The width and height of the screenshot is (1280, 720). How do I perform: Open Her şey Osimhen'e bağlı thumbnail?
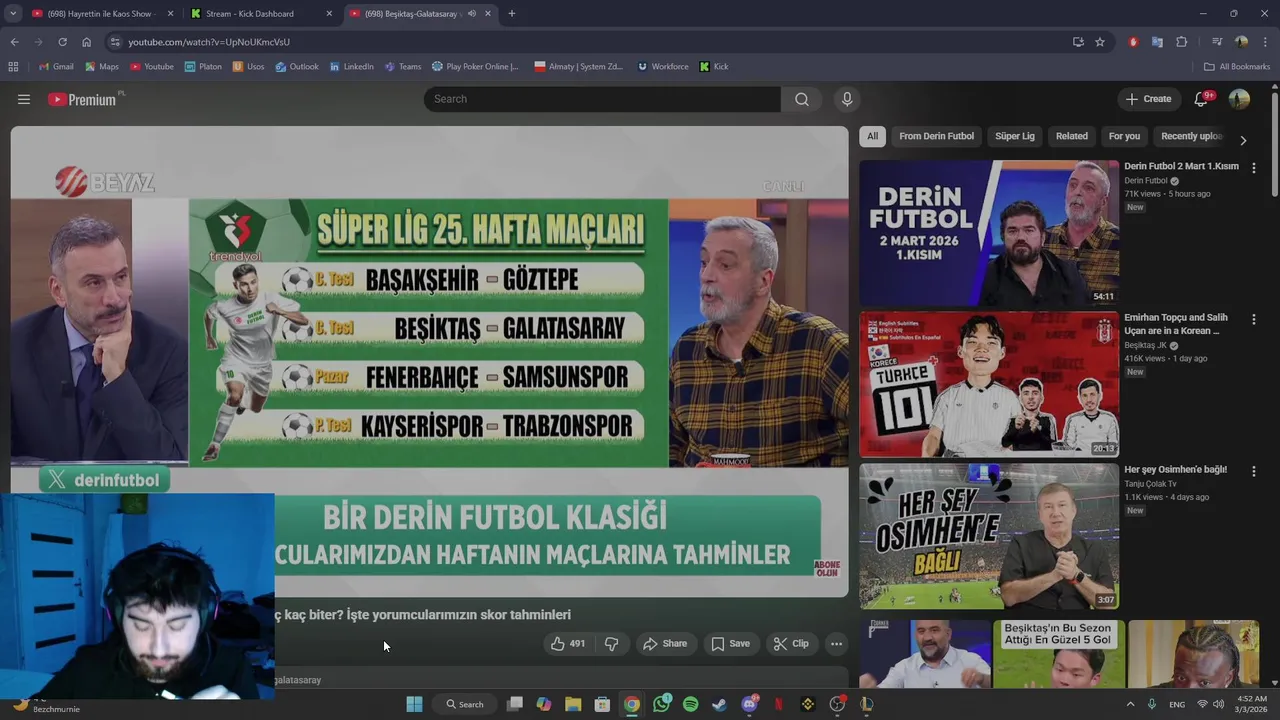(x=989, y=536)
